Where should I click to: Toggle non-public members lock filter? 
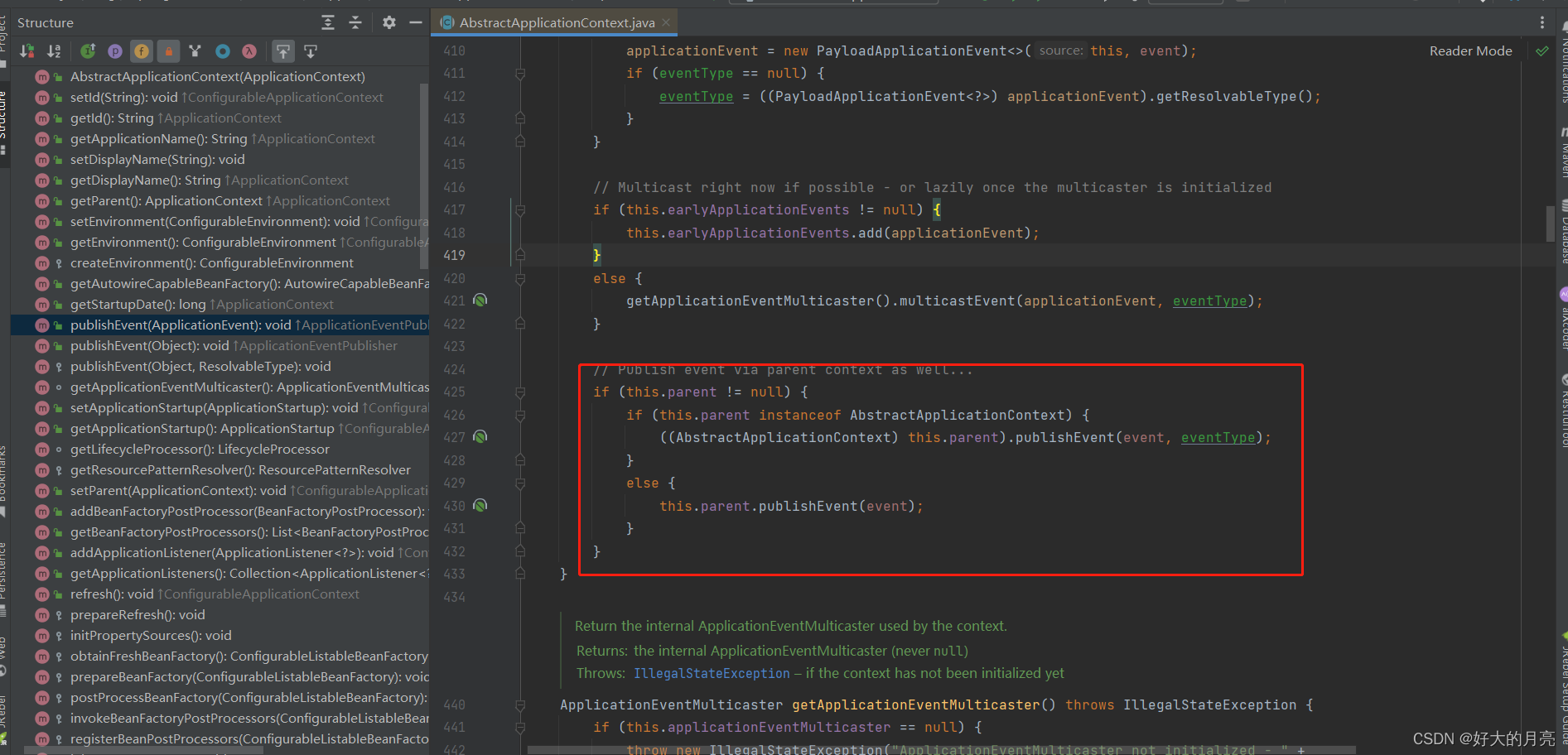click(x=168, y=51)
